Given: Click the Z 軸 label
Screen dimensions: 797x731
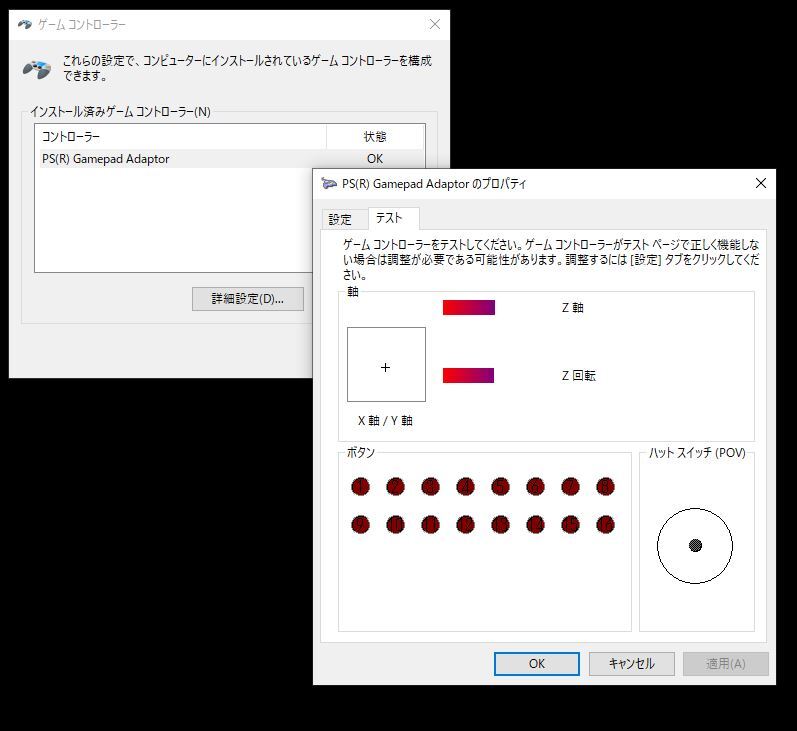Looking at the screenshot, I should point(572,308).
